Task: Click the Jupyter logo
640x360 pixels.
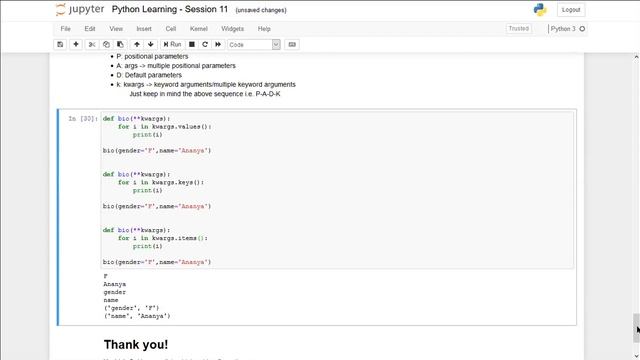Action: point(80,9)
